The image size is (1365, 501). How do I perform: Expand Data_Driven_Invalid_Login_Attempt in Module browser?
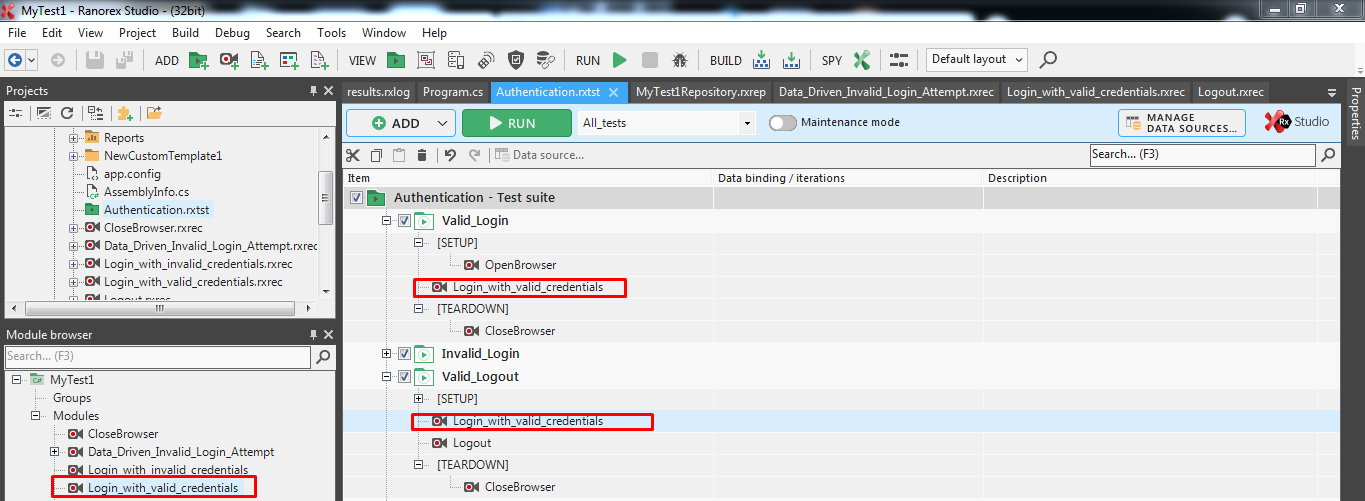[53, 452]
